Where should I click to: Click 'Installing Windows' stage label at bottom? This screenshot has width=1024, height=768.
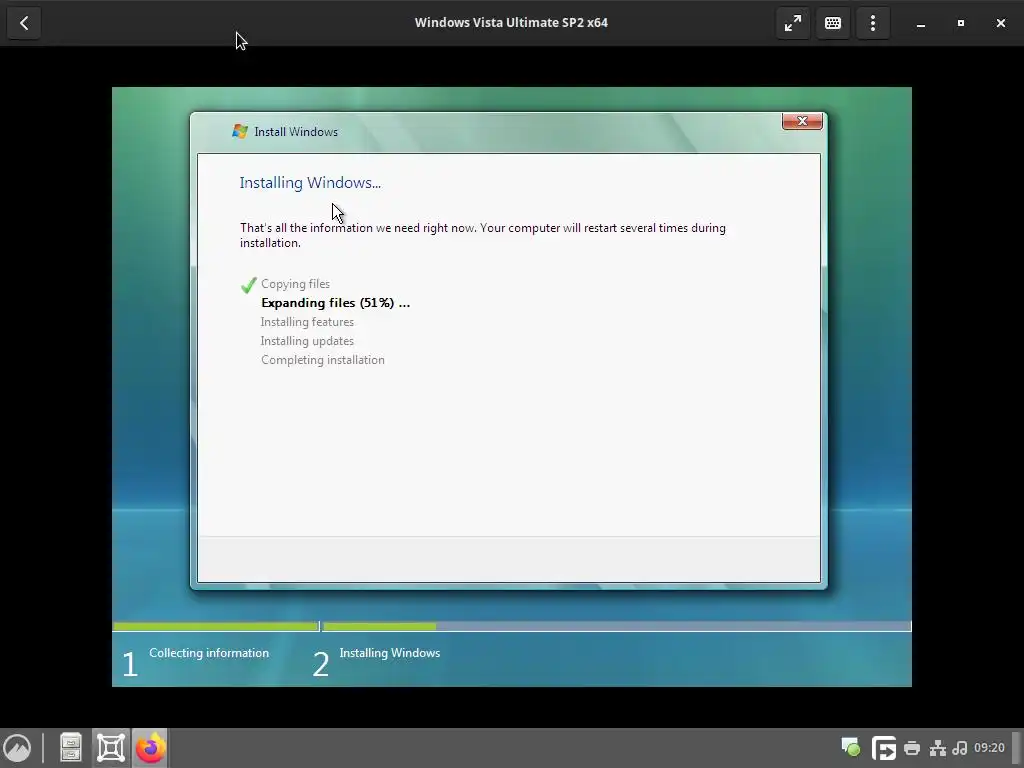coord(390,652)
